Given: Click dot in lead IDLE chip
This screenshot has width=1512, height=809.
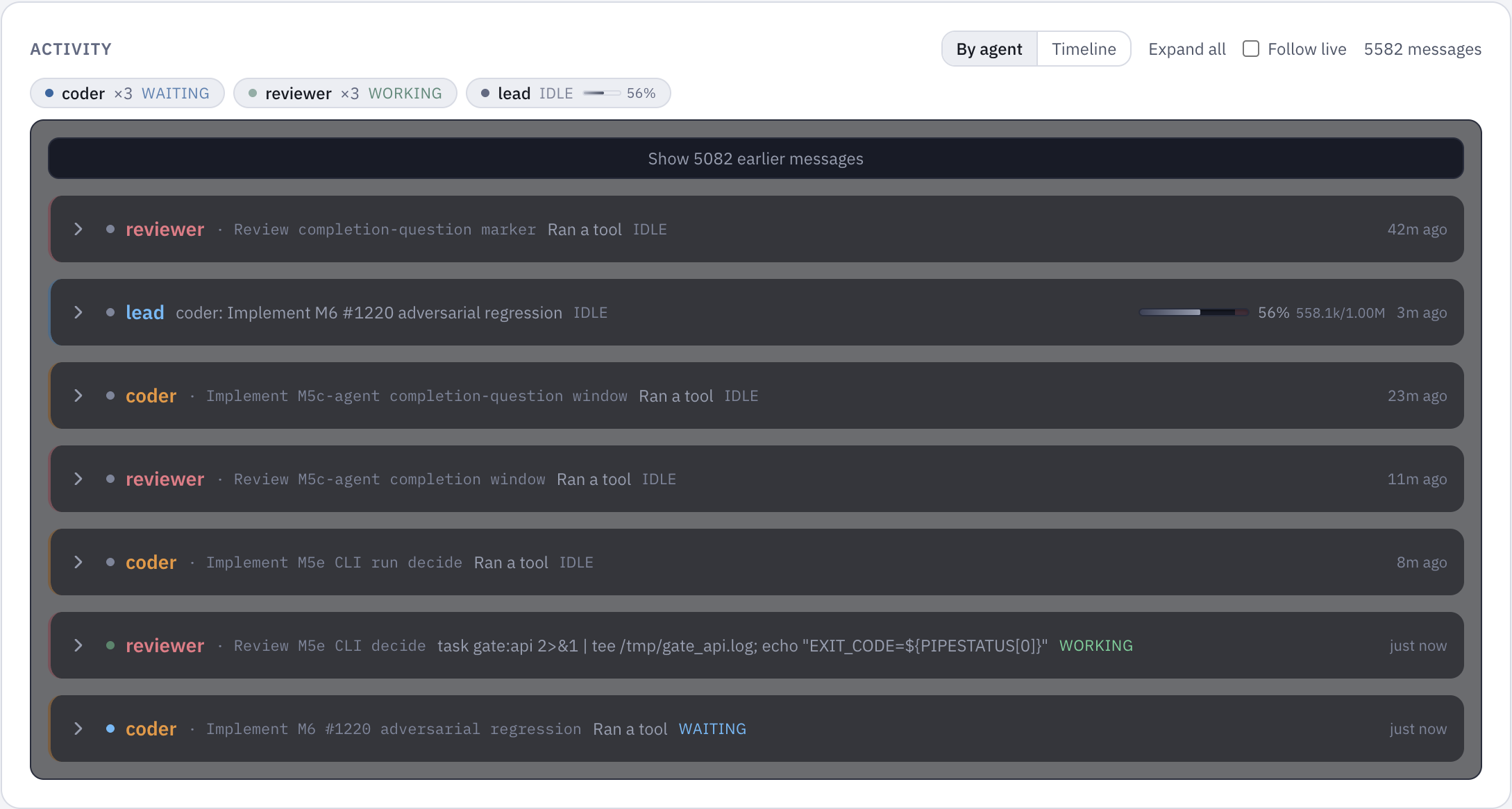Looking at the screenshot, I should coord(485,93).
